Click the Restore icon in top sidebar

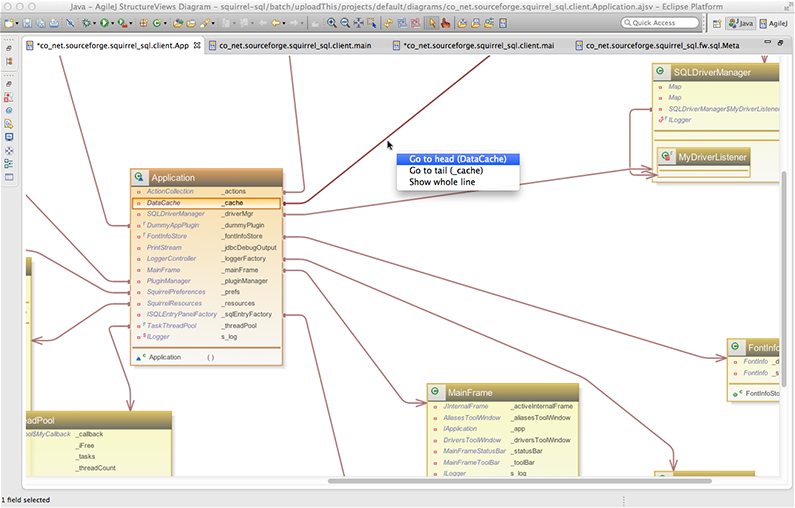pos(9,49)
